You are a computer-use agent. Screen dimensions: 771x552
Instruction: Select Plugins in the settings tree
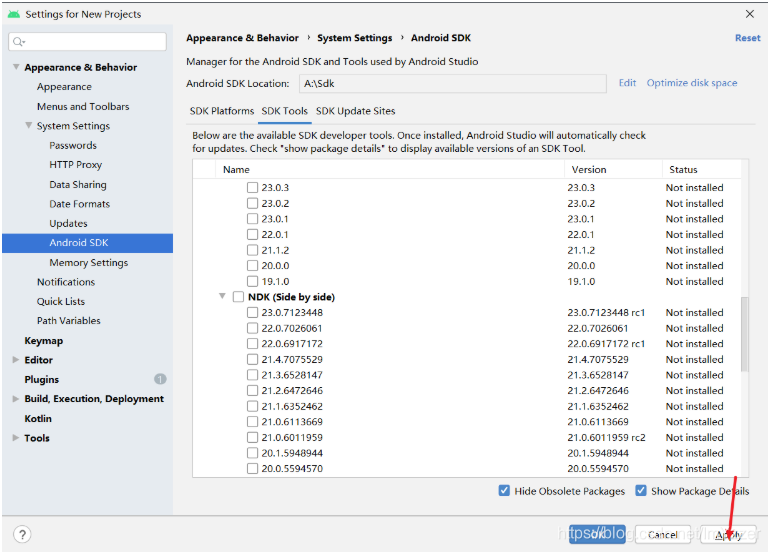point(41,379)
